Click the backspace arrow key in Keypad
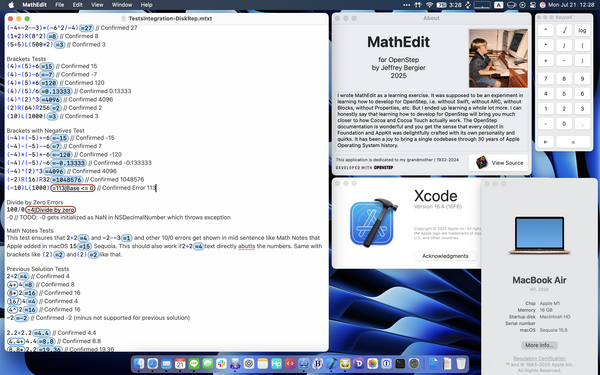This screenshot has width=600, height=375. click(x=546, y=142)
